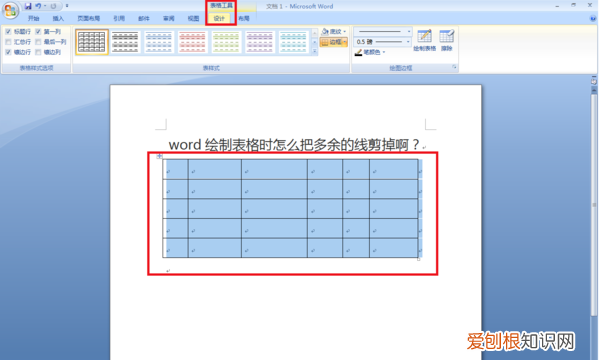Activate the 擦除 eraser tool
Viewport: 600px width, 360px height.
pyautogui.click(x=447, y=40)
